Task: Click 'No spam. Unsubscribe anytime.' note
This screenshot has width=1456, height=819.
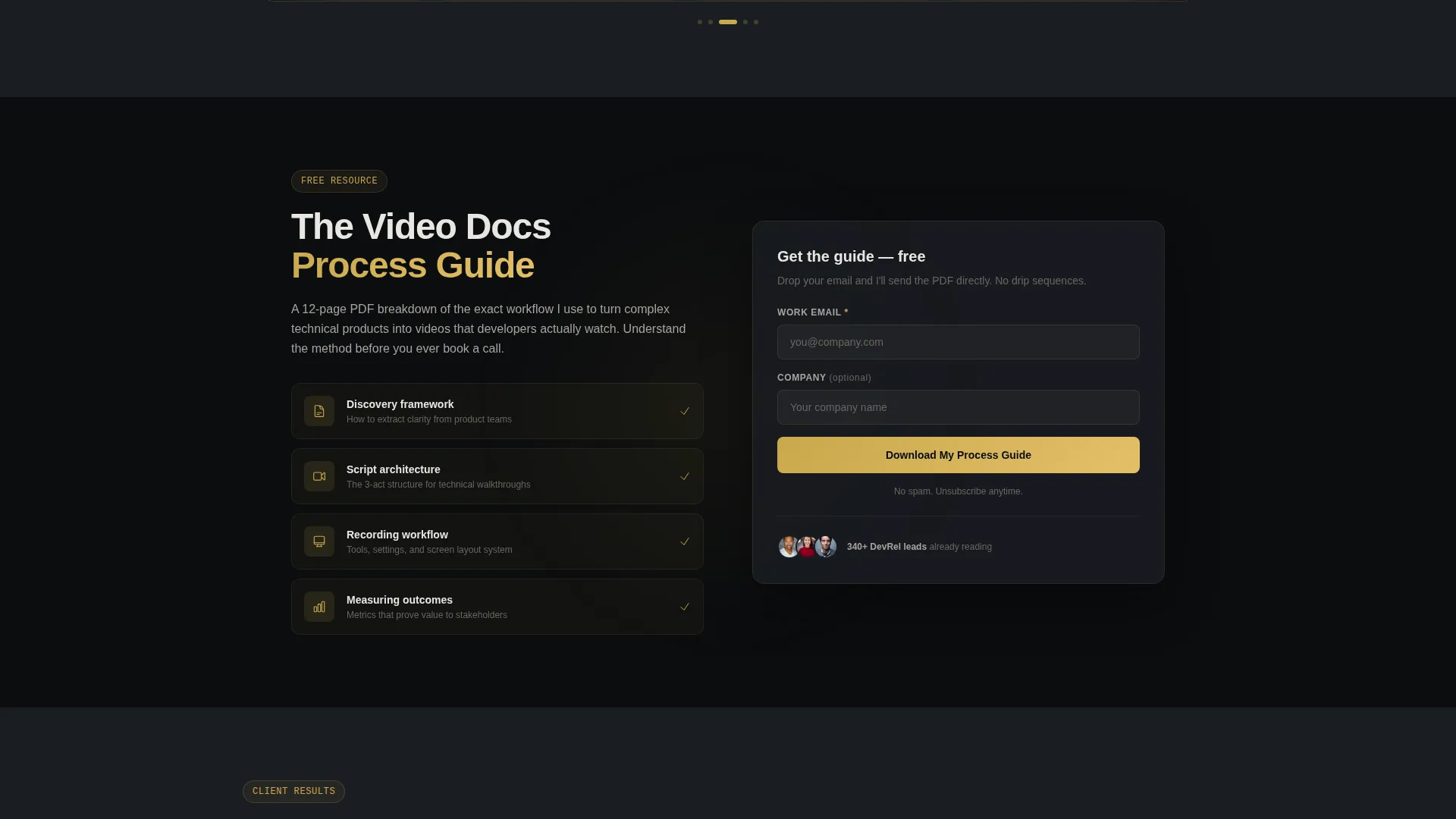Action: pyautogui.click(x=959, y=491)
